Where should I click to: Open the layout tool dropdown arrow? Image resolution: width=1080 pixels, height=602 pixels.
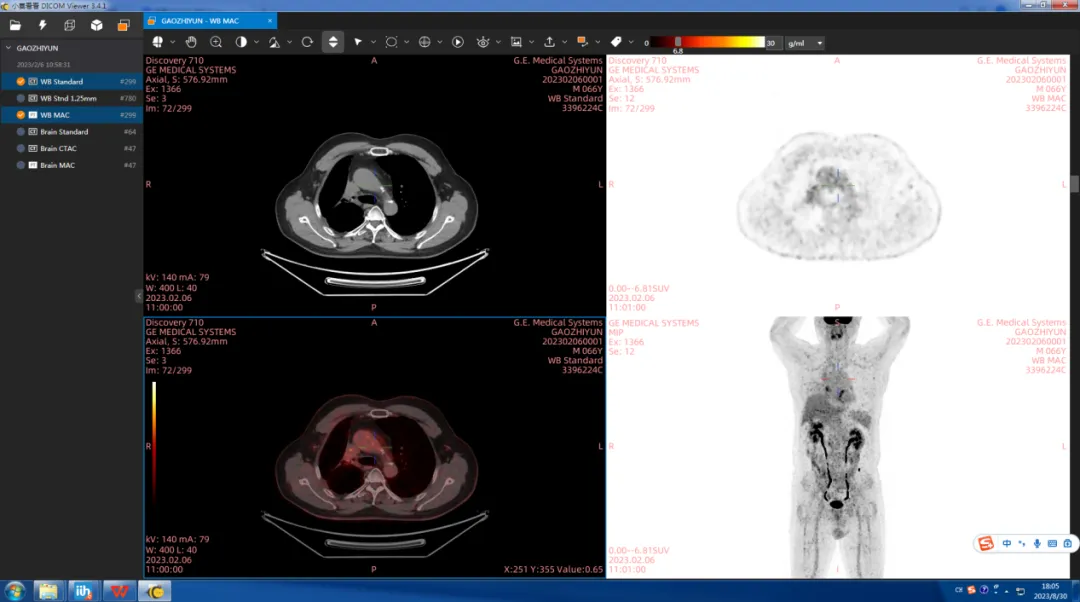click(x=172, y=43)
